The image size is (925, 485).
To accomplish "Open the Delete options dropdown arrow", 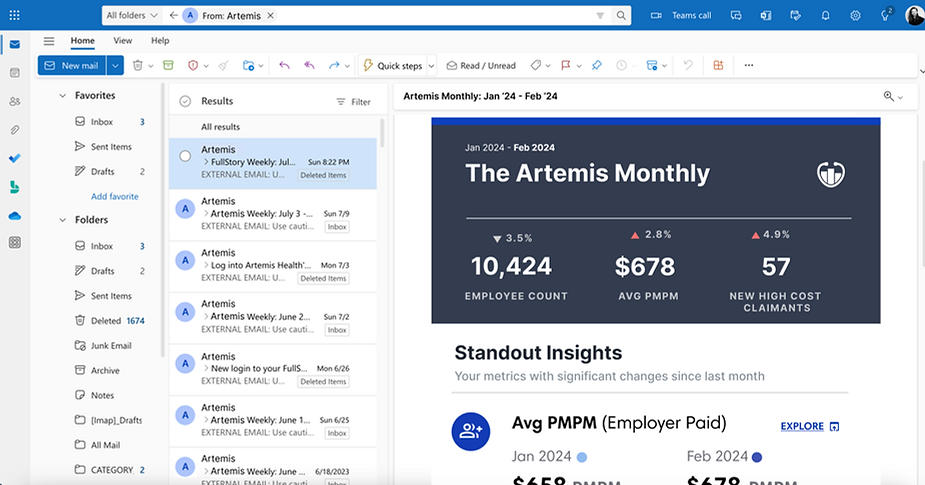I will click(150, 66).
